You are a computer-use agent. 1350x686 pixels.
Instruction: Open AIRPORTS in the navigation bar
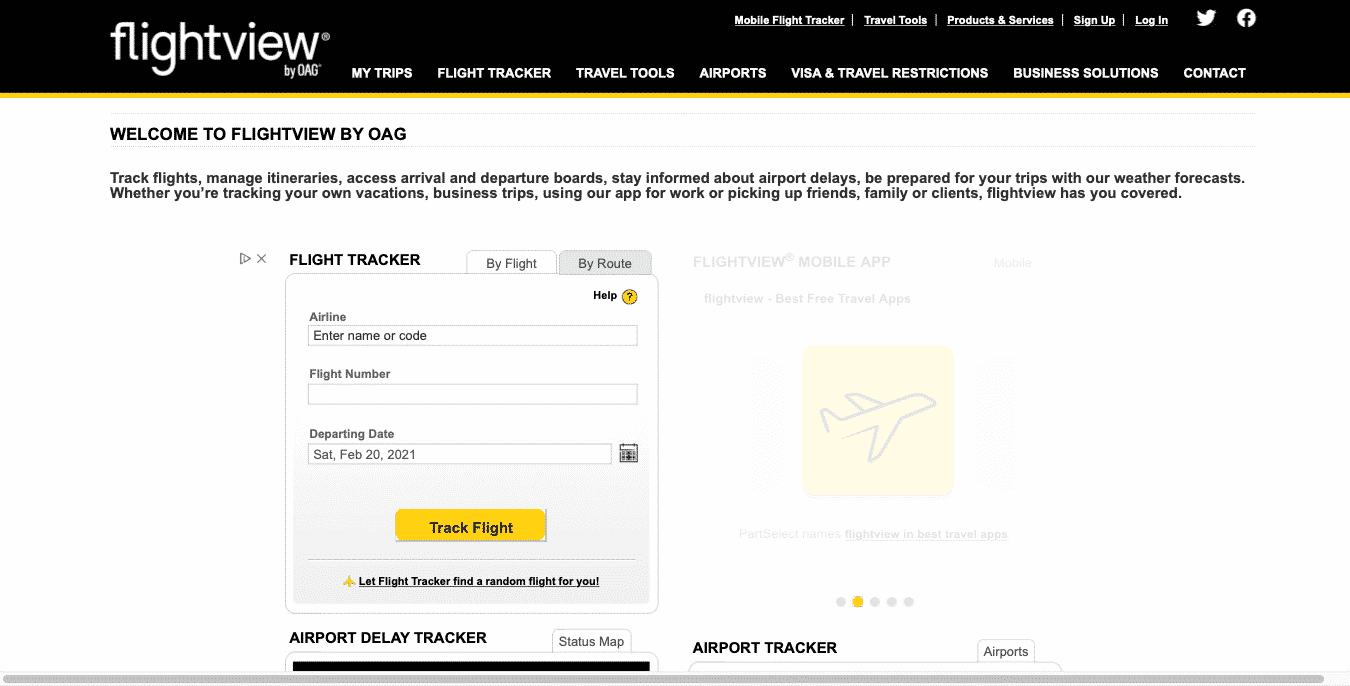point(733,73)
